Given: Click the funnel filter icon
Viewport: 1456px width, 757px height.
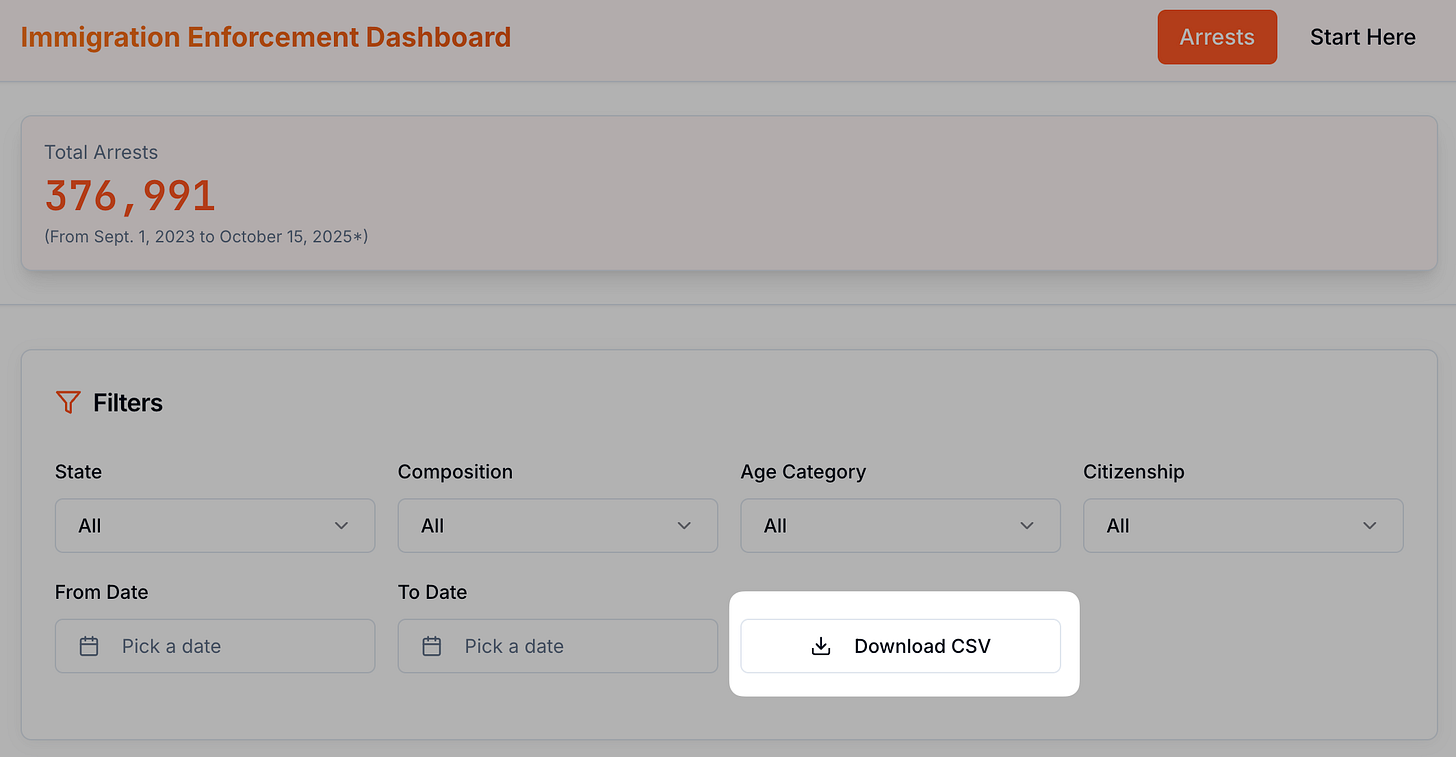Looking at the screenshot, I should [68, 403].
